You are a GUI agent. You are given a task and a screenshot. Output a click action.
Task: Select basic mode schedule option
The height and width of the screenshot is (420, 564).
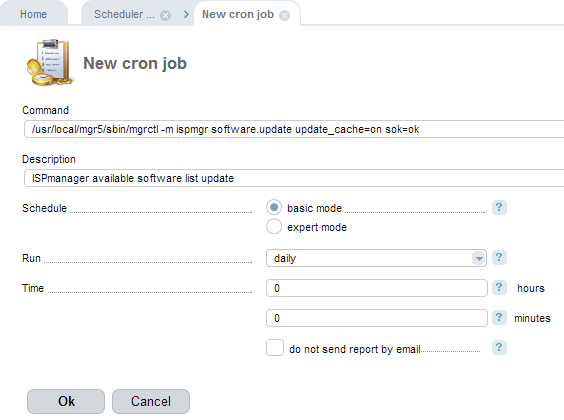click(x=274, y=207)
